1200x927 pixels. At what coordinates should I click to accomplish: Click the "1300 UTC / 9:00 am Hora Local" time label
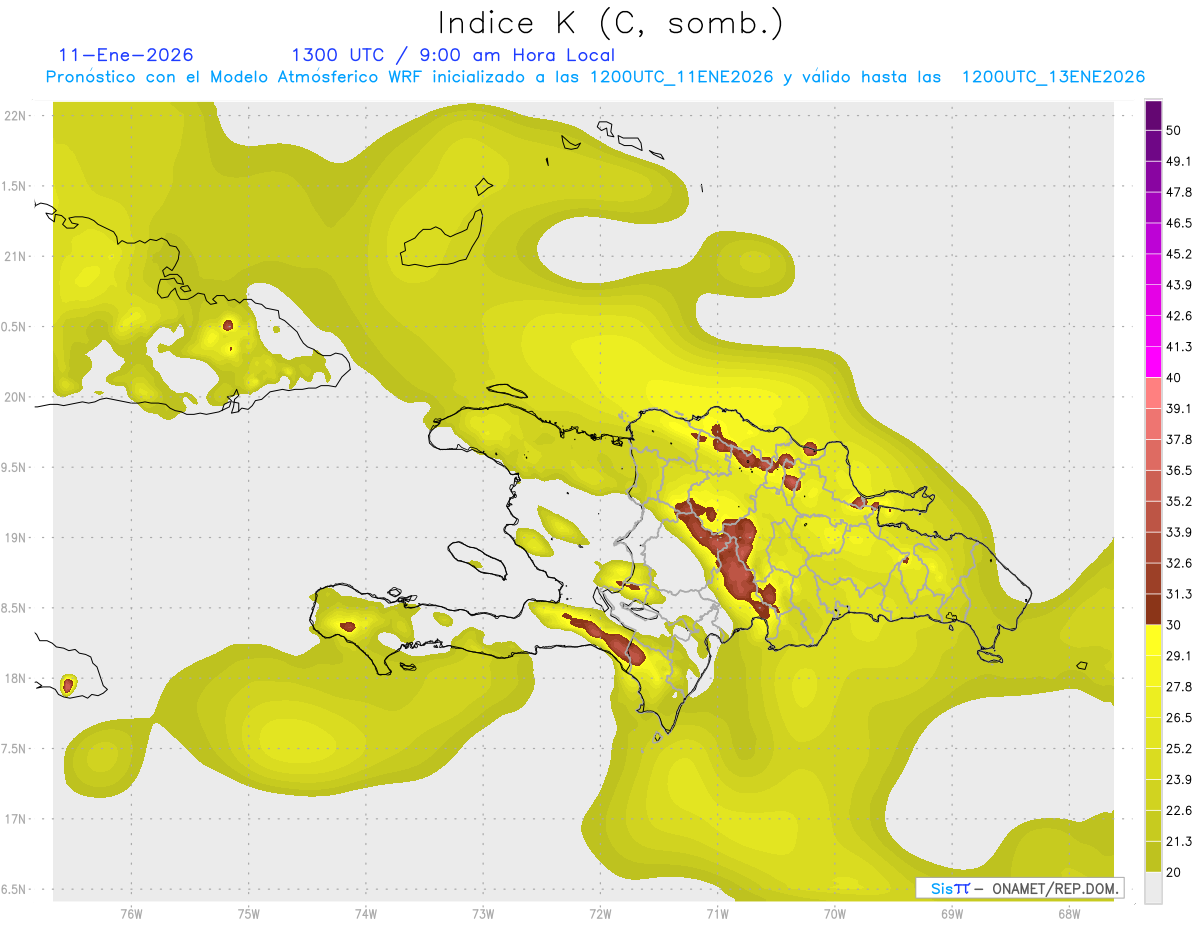[x=453, y=55]
